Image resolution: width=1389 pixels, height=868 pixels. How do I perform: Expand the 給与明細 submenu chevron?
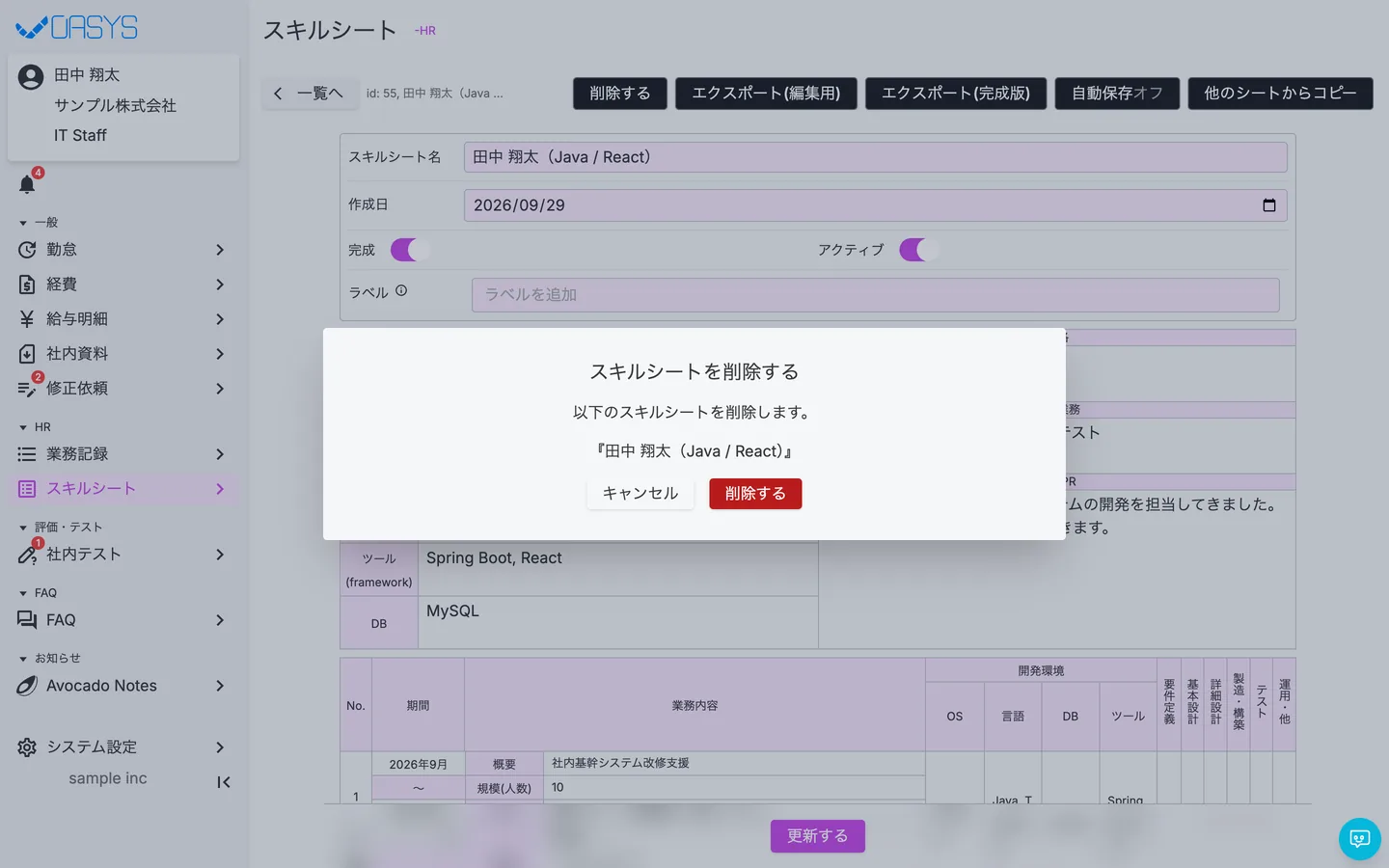pos(220,319)
